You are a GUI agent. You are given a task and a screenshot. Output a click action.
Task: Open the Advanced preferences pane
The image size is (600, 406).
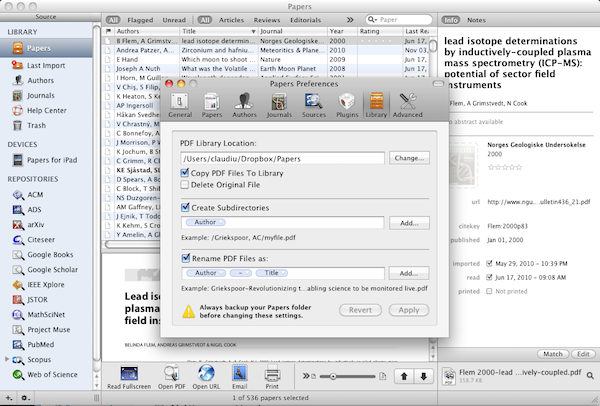pos(408,105)
